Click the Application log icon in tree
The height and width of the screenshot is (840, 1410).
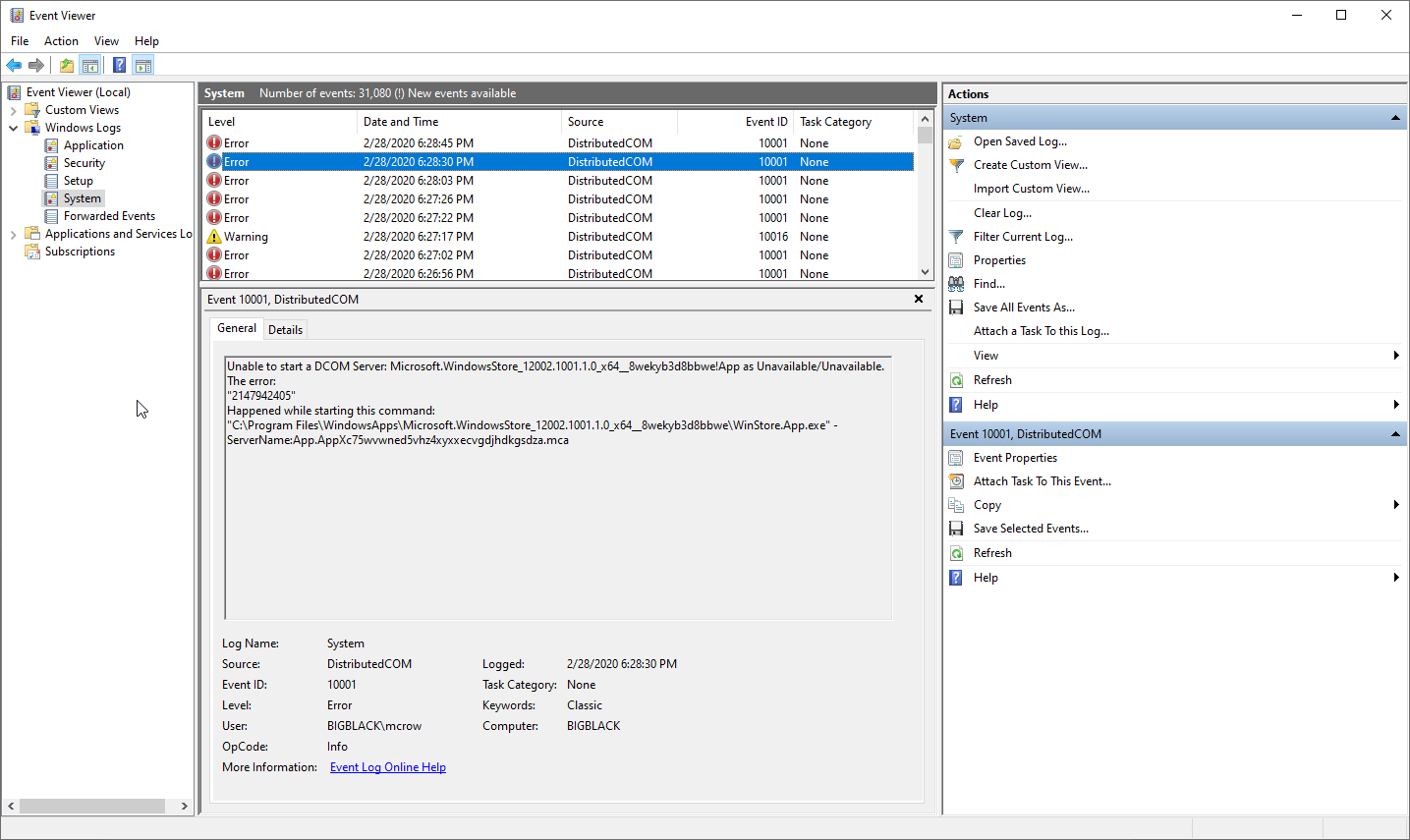[51, 145]
